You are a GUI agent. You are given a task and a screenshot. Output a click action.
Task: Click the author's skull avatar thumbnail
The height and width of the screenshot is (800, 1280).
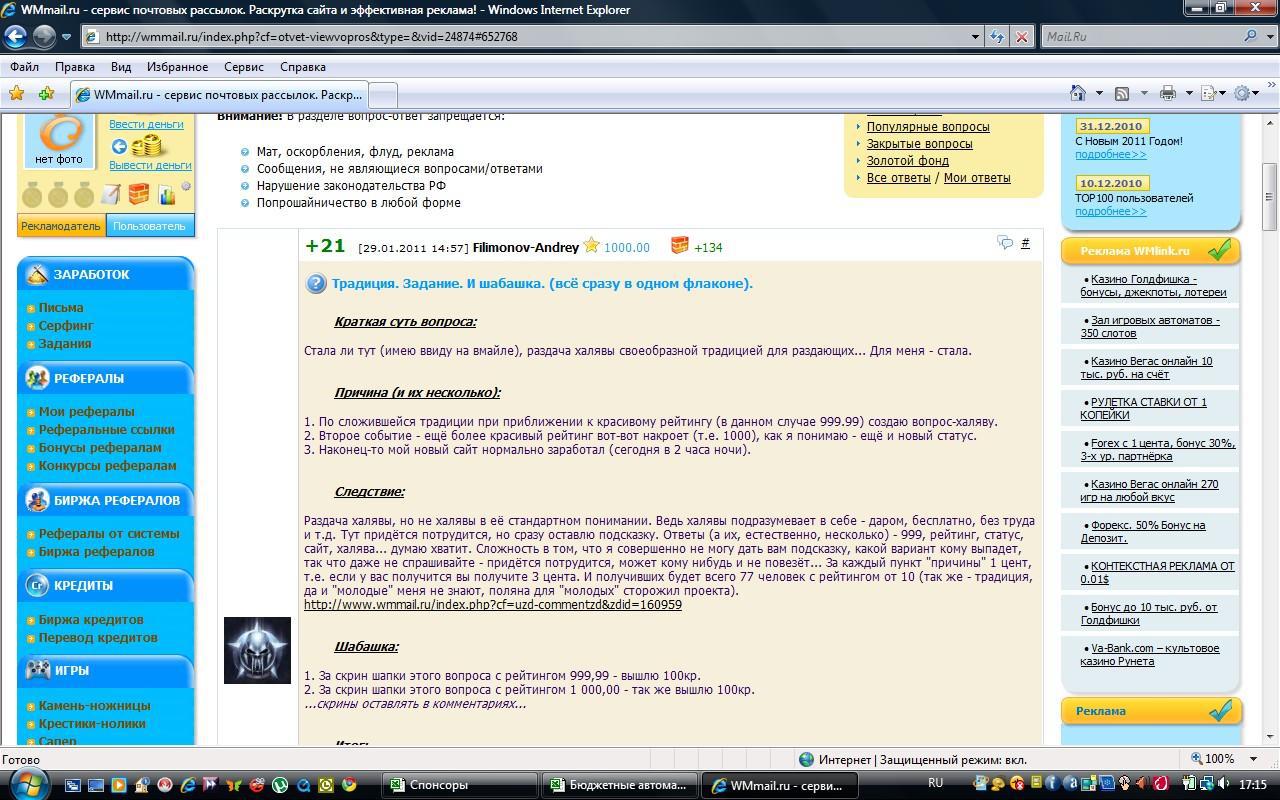click(x=257, y=650)
